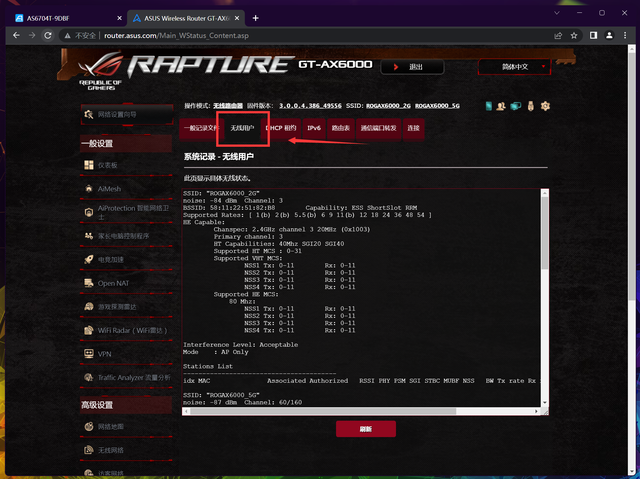The image size is (640, 479).
Task: Click log horizontal scrollbar right arrow
Action: (536, 411)
